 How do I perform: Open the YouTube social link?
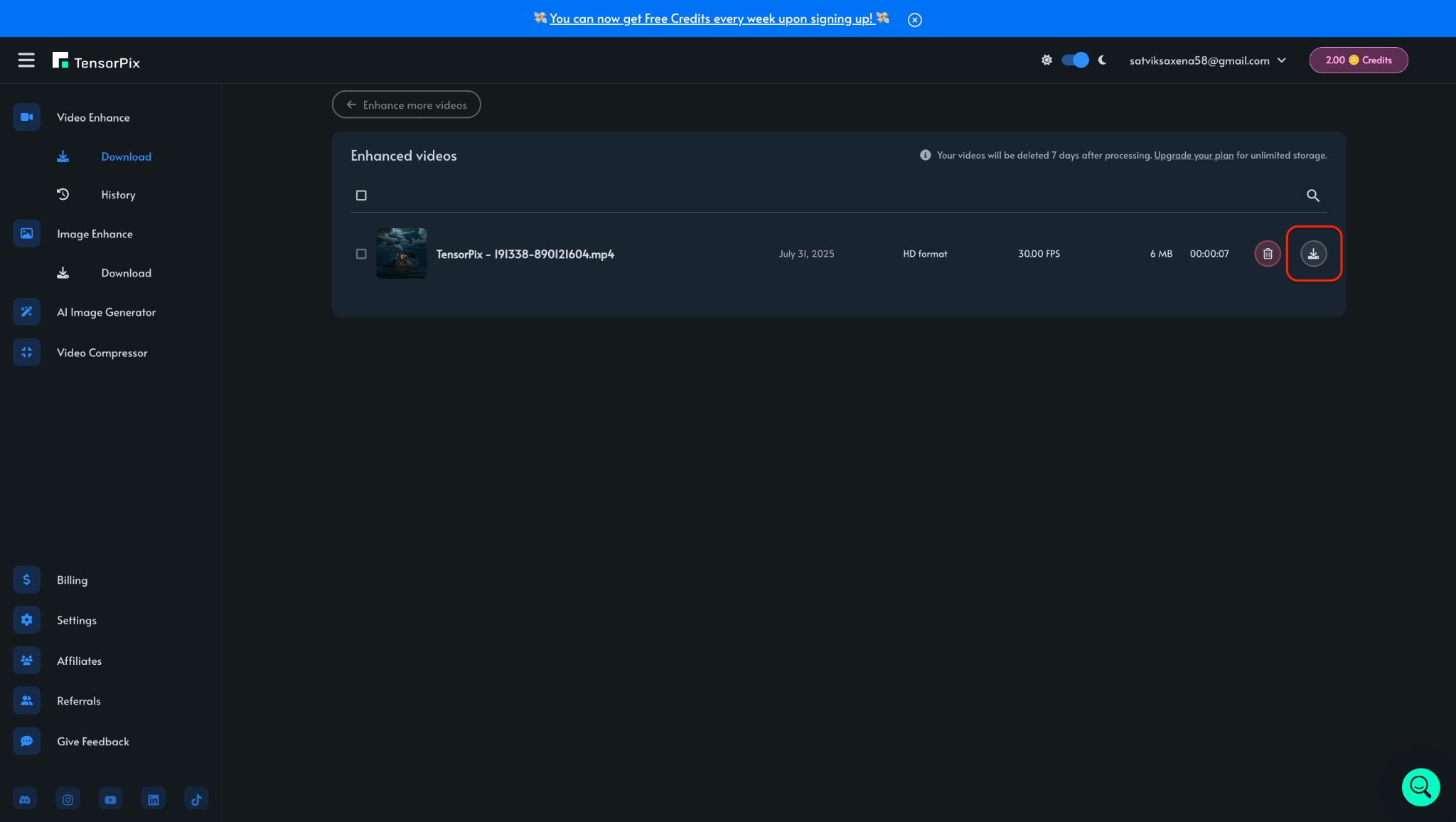[110, 799]
